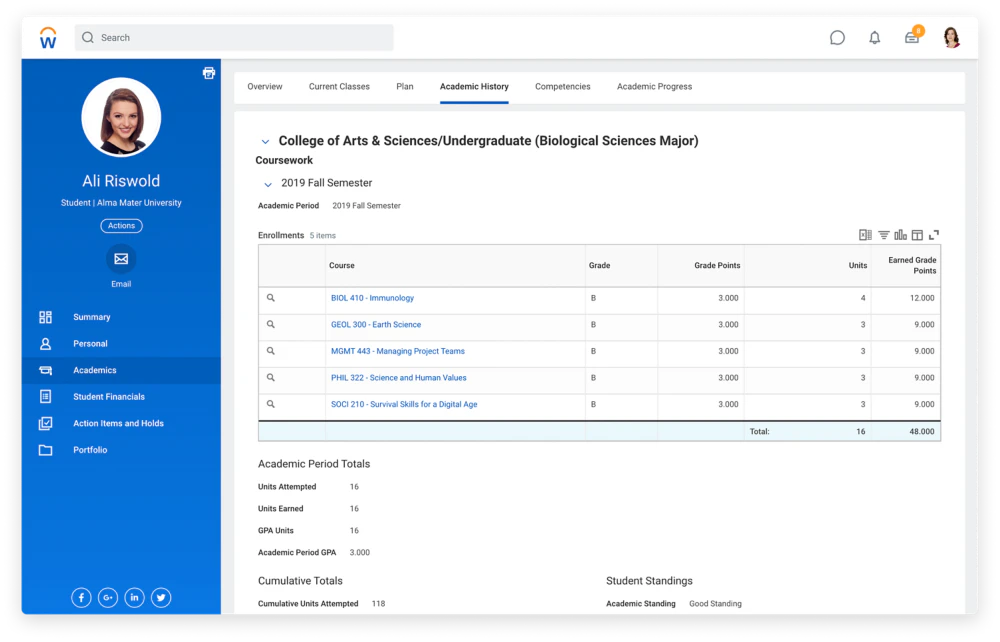Switch to the Competencies tab
This screenshot has width=1000, height=642.
(562, 86)
